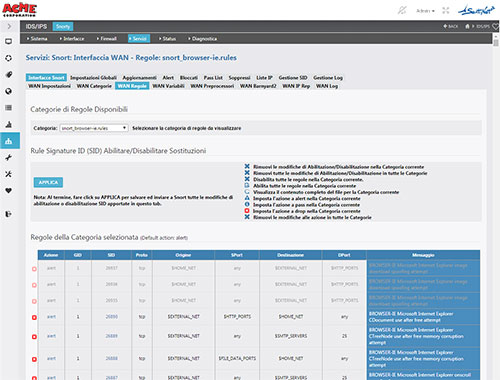Click icon to Visualizza il contenuto completo del file
The image size is (500, 380).
pyautogui.click(x=247, y=192)
